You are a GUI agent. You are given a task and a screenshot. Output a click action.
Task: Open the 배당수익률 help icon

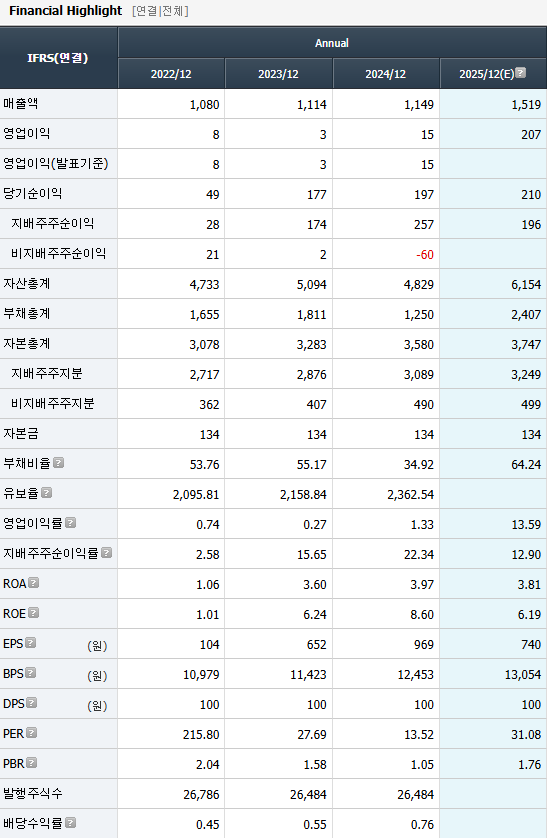pyautogui.click(x=71, y=823)
